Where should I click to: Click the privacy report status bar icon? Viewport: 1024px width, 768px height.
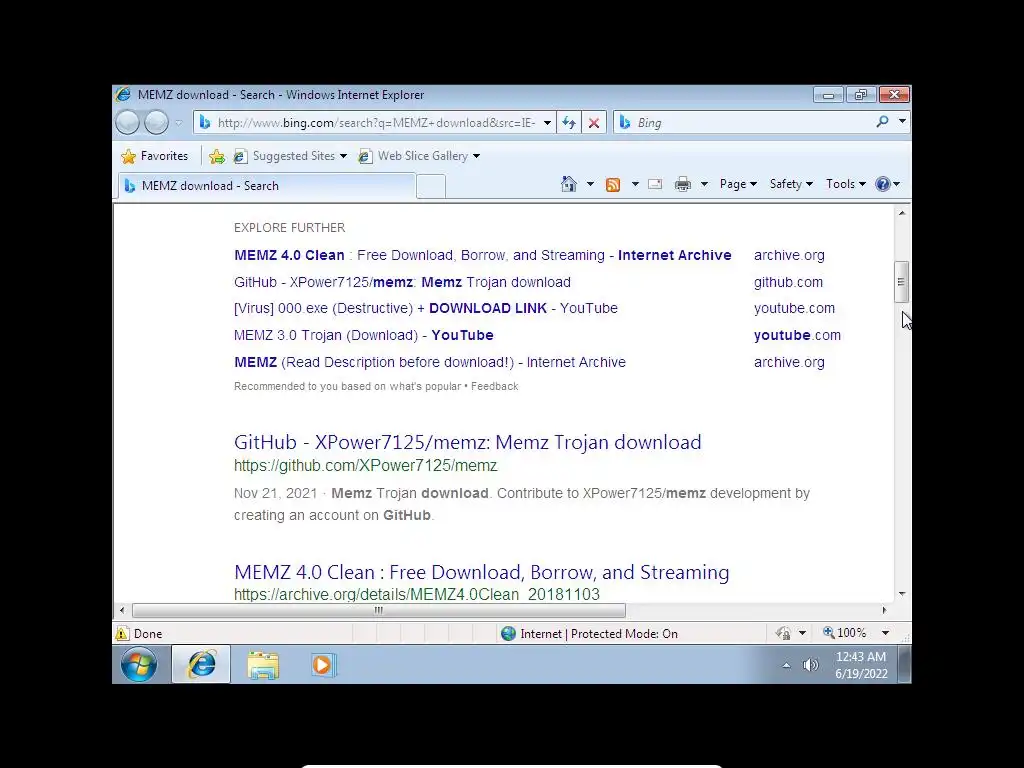click(x=783, y=633)
